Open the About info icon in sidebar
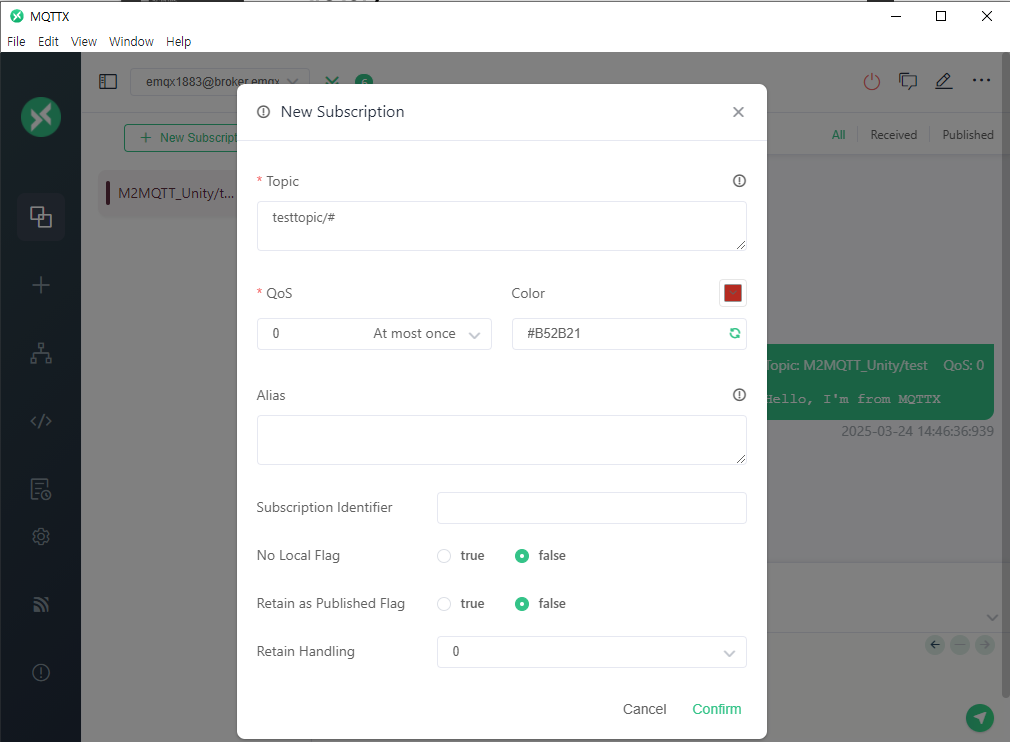Screen dimensions: 1010x742 (41, 672)
